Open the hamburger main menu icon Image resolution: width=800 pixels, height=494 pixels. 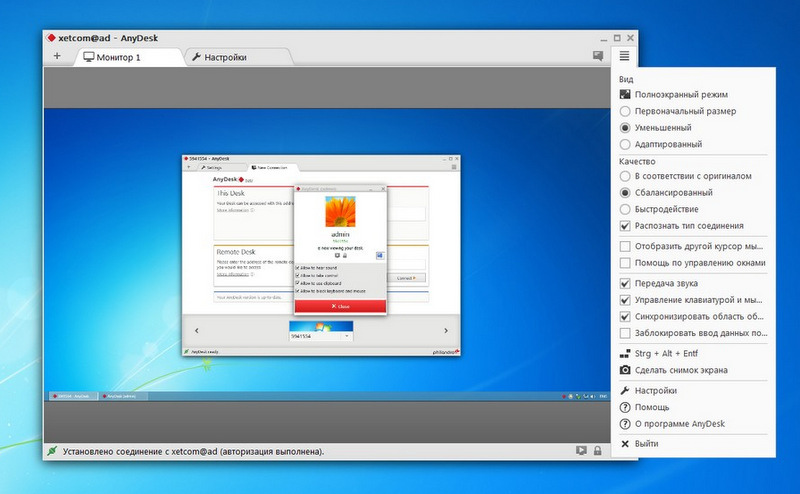[624, 56]
